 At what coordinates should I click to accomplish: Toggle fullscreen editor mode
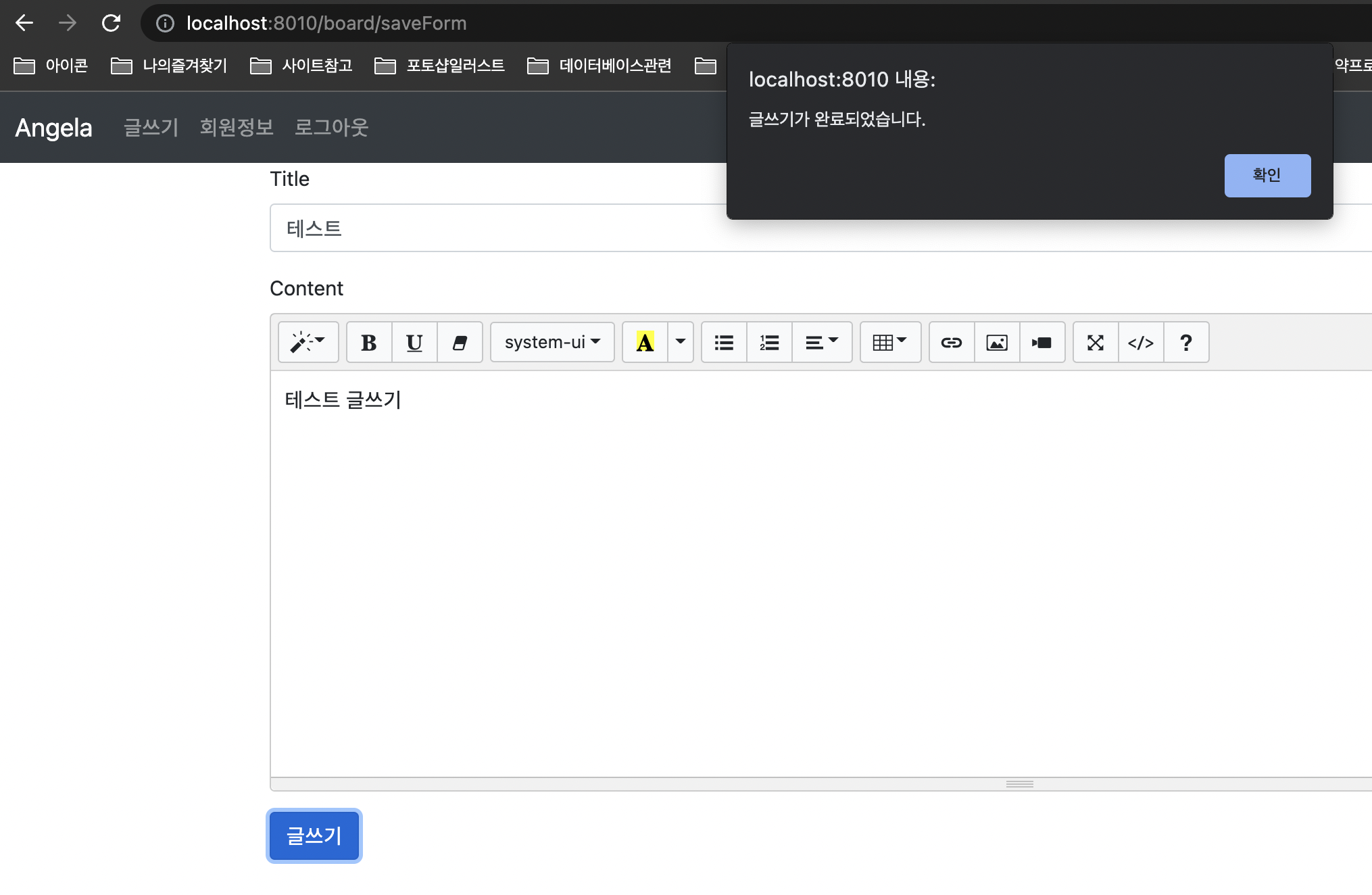pos(1096,342)
